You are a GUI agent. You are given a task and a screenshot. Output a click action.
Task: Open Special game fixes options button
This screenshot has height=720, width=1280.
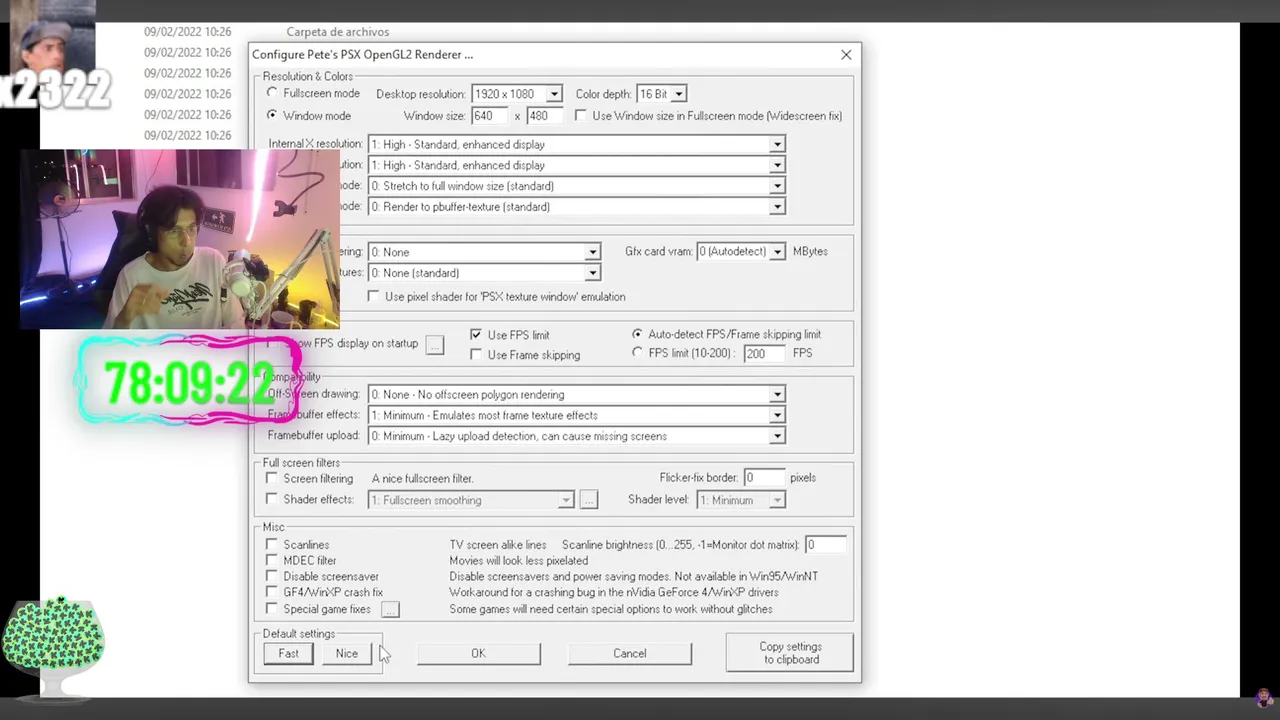pyautogui.click(x=390, y=609)
